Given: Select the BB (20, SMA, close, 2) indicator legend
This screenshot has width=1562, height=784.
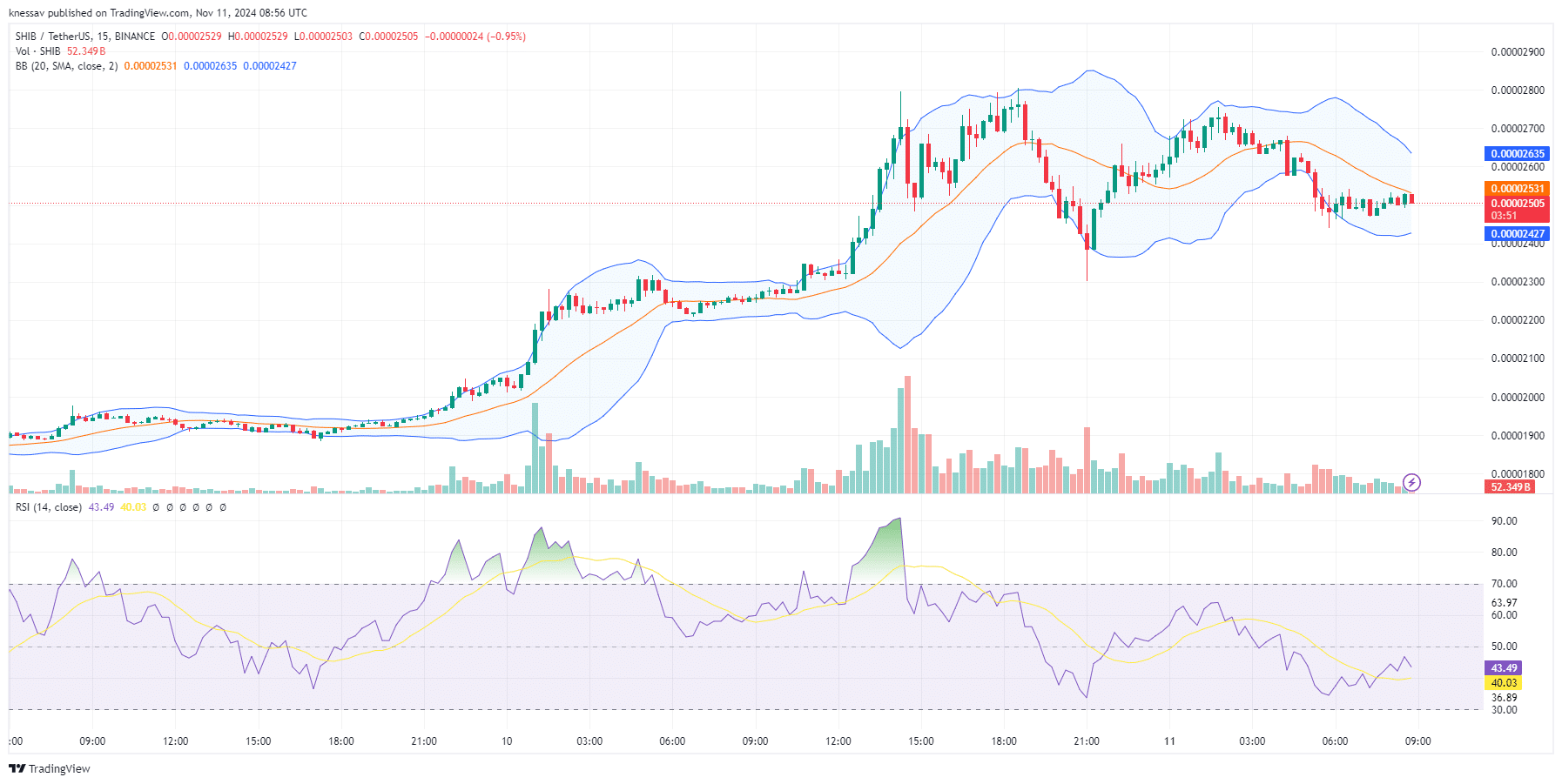Looking at the screenshot, I should tap(66, 66).
